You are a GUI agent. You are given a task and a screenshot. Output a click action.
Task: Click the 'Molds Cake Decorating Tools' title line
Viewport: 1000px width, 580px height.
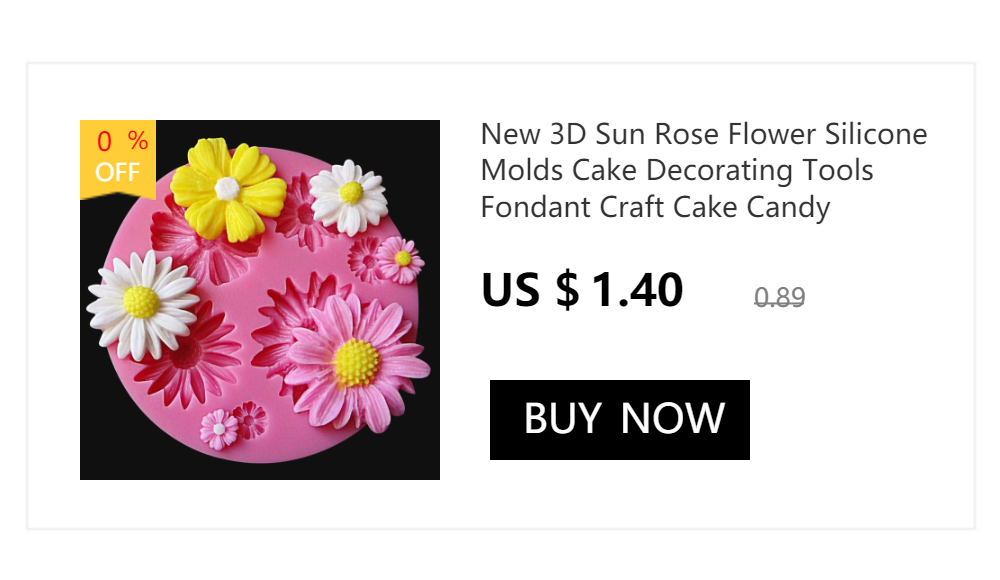click(x=677, y=170)
